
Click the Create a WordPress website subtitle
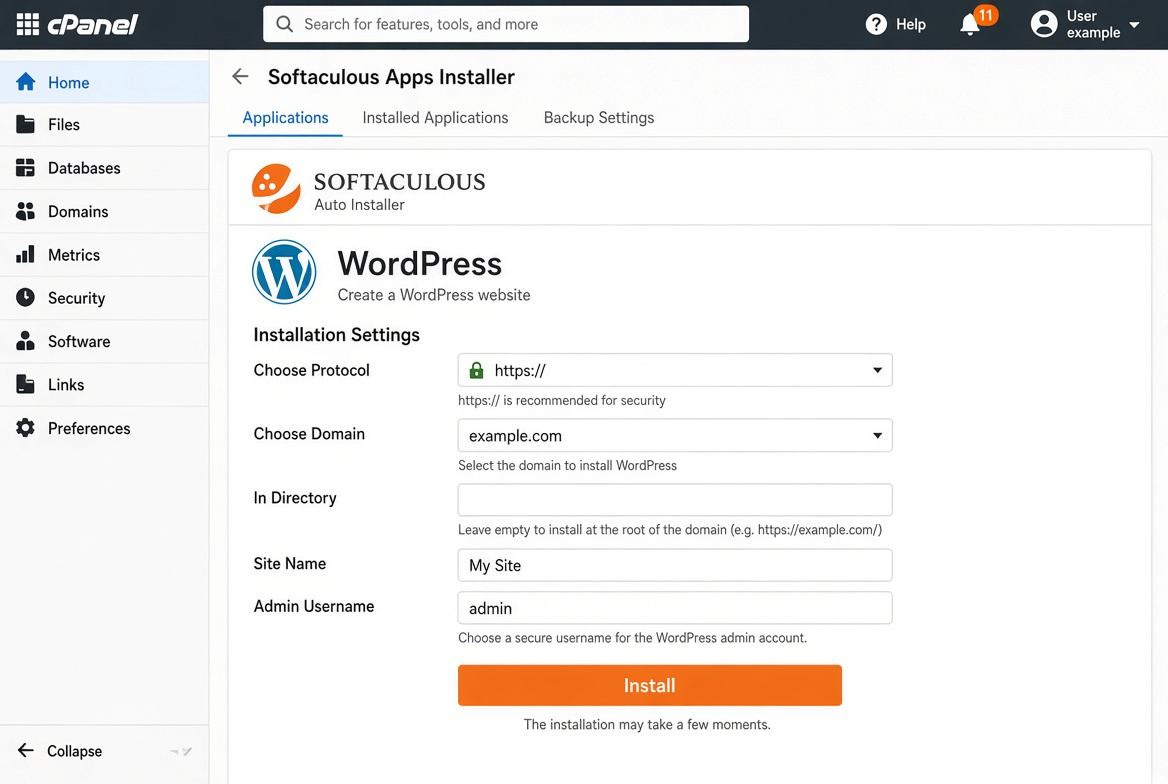(x=434, y=295)
